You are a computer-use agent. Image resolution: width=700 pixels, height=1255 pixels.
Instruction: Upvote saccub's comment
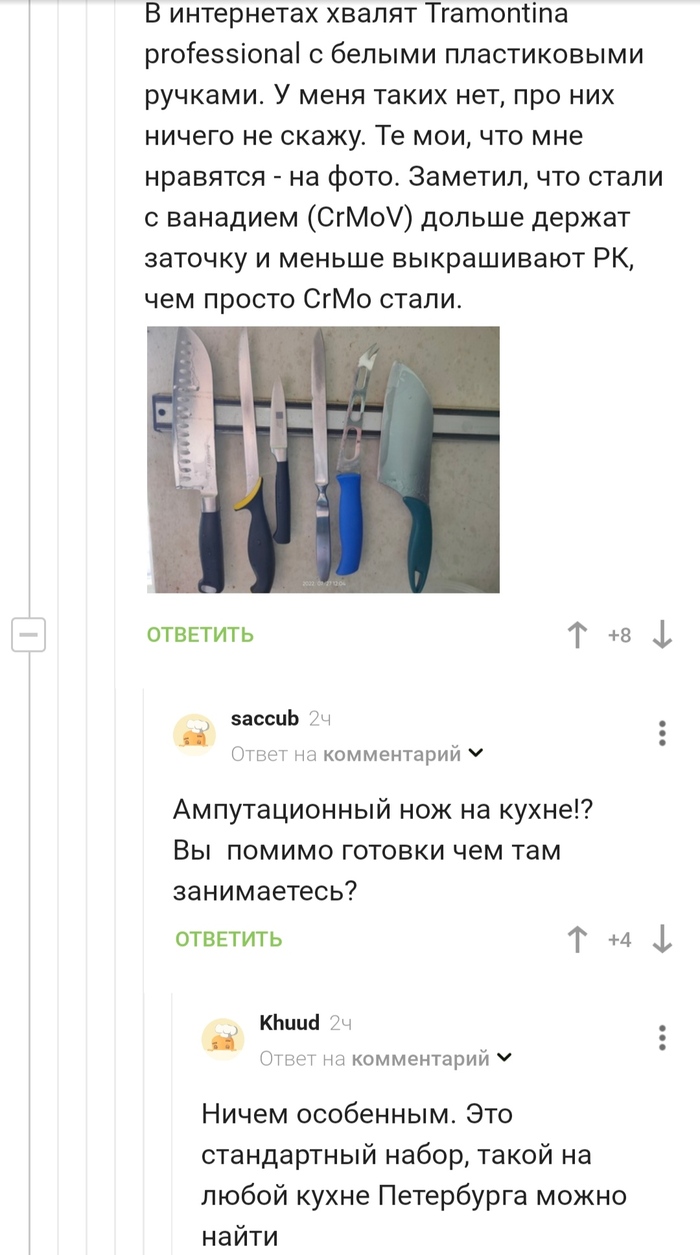(577, 939)
